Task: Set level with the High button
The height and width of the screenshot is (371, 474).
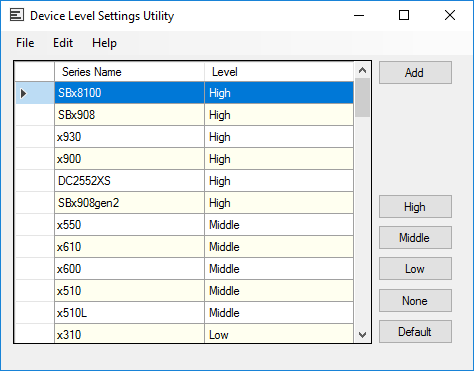Action: coord(415,207)
